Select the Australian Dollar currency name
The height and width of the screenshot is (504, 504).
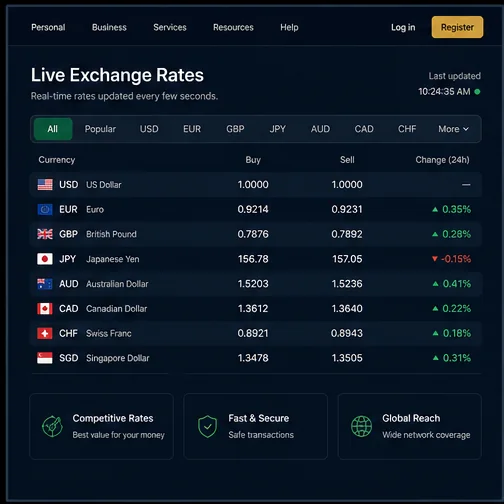(117, 284)
